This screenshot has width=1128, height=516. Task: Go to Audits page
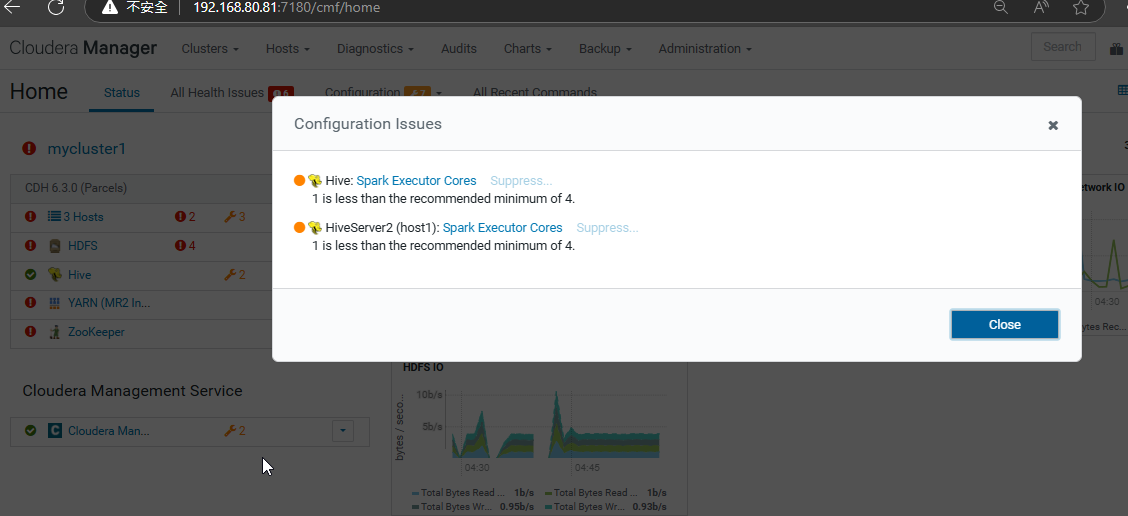click(459, 48)
